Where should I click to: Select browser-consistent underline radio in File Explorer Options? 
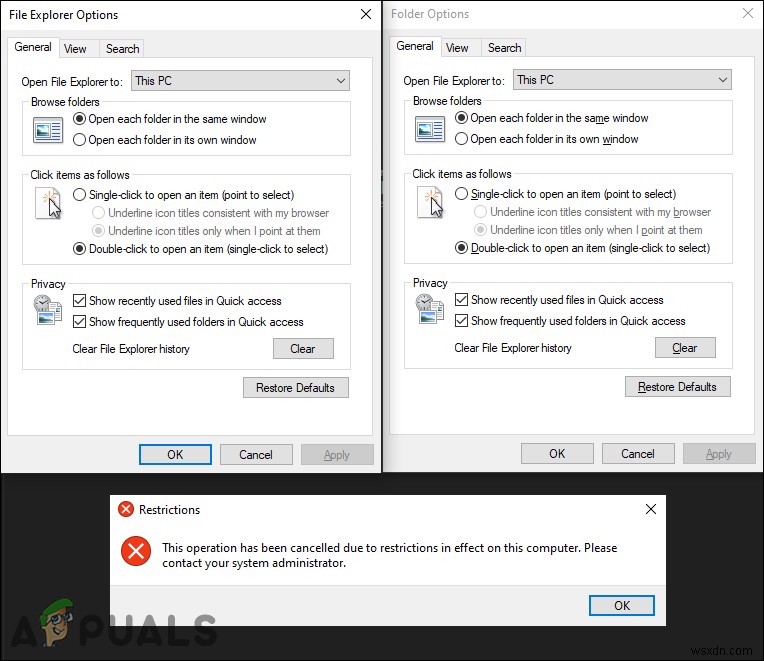click(x=98, y=213)
